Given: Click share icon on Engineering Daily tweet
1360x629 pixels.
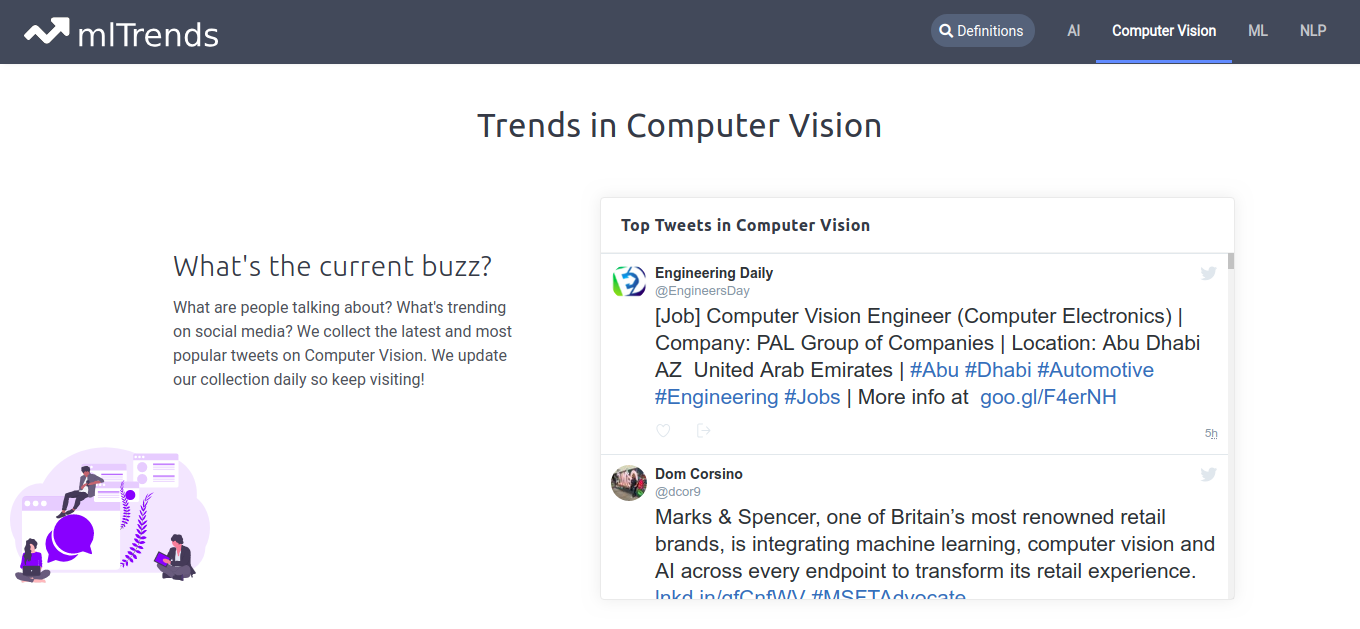Looking at the screenshot, I should point(703,431).
